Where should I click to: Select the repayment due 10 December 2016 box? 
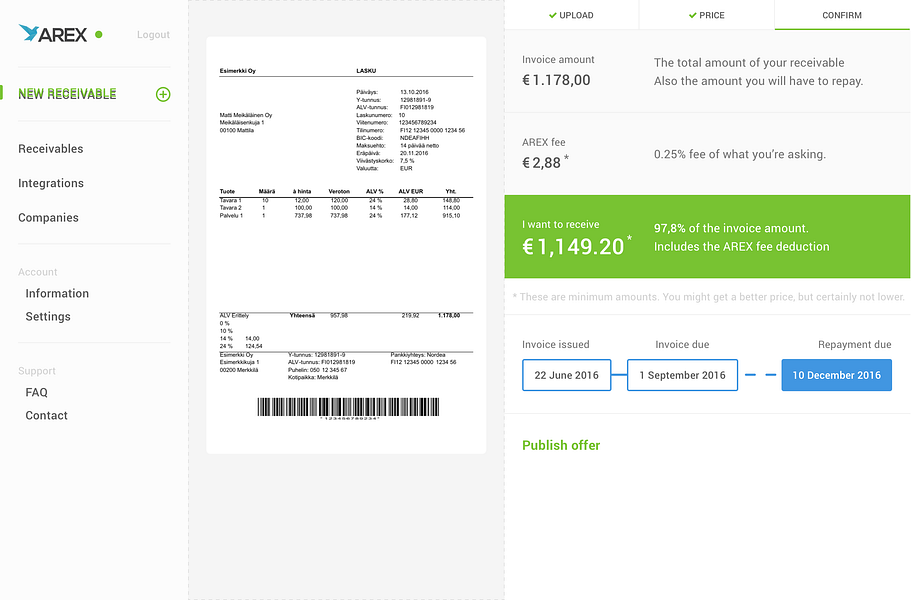[836, 376]
